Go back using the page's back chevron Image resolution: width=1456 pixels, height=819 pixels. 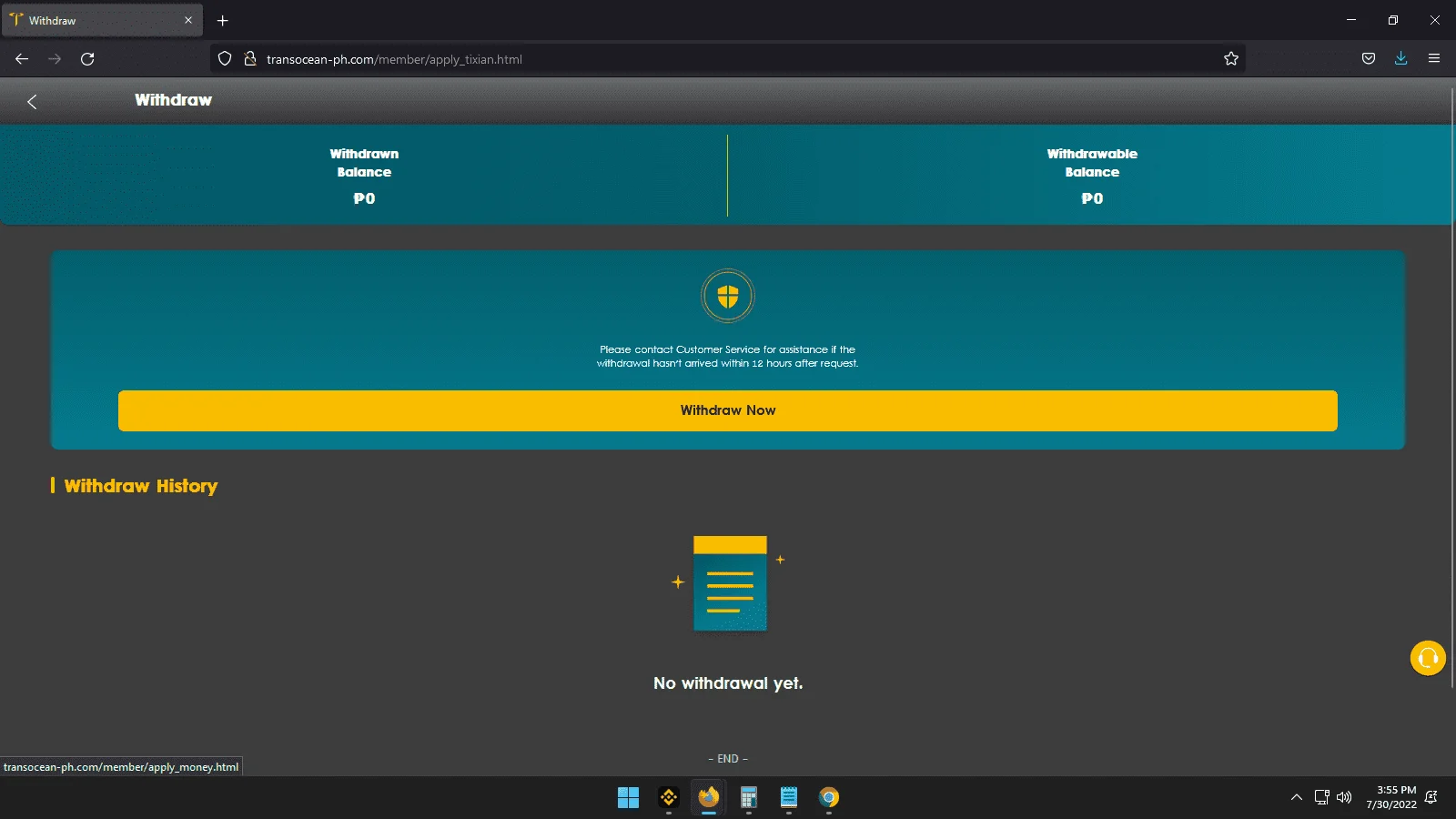tap(32, 102)
